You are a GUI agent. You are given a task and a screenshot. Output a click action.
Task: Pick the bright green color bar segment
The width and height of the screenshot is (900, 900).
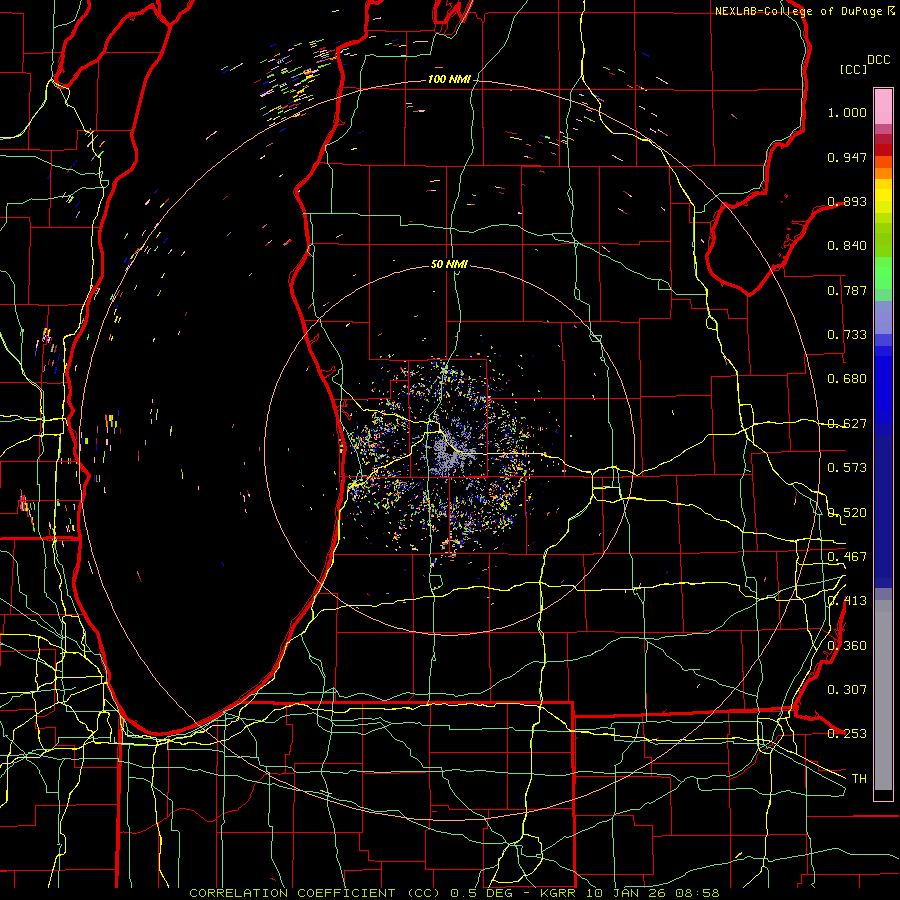[883, 273]
